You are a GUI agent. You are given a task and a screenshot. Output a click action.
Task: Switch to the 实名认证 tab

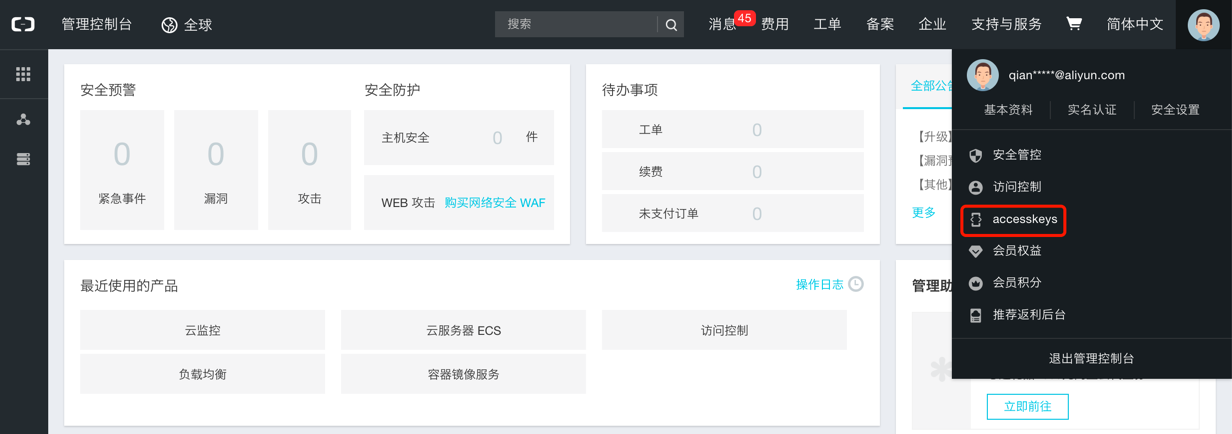tap(1091, 110)
